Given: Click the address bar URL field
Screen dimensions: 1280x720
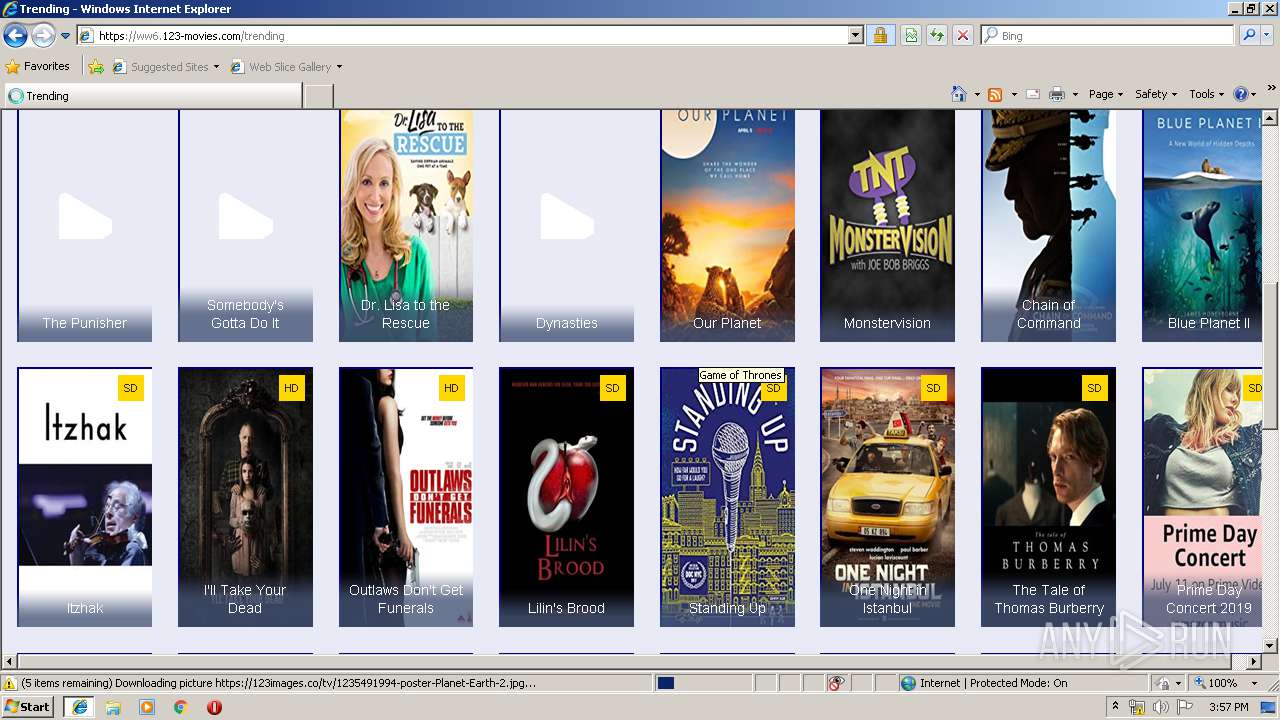Looking at the screenshot, I should click(x=462, y=36).
